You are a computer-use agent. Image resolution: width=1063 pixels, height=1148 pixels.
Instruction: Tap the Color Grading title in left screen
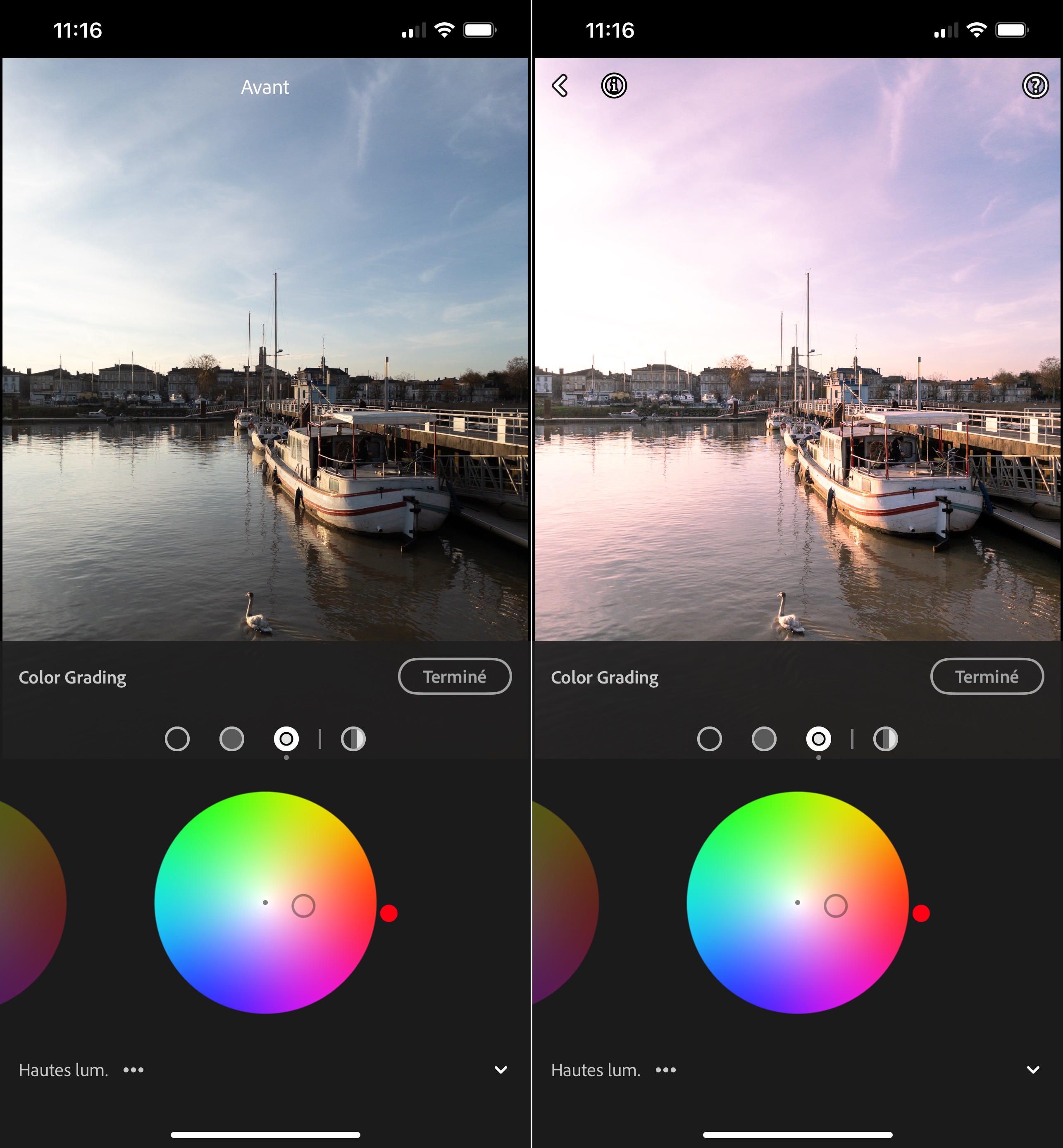tap(72, 678)
